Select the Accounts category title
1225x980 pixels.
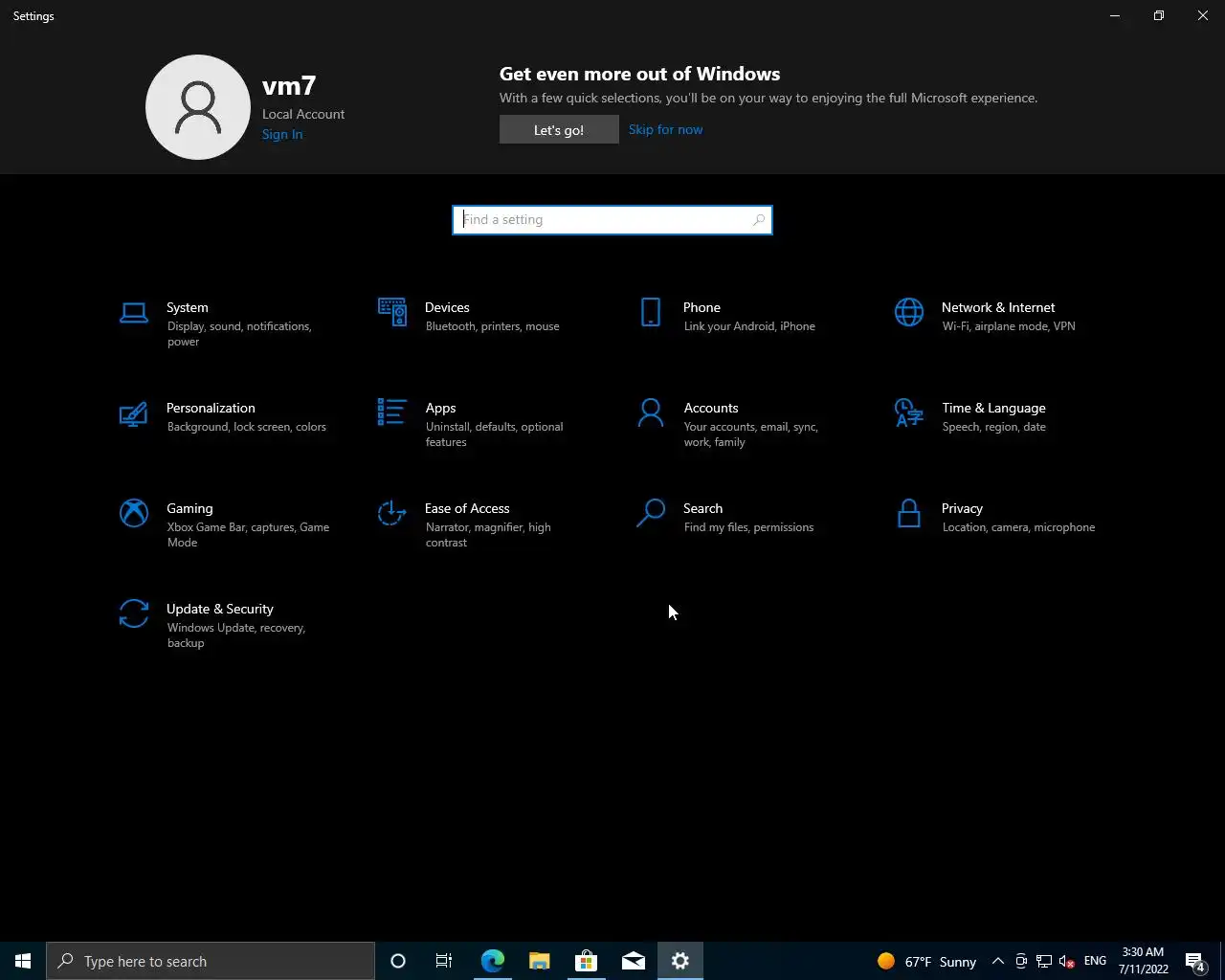coord(711,408)
